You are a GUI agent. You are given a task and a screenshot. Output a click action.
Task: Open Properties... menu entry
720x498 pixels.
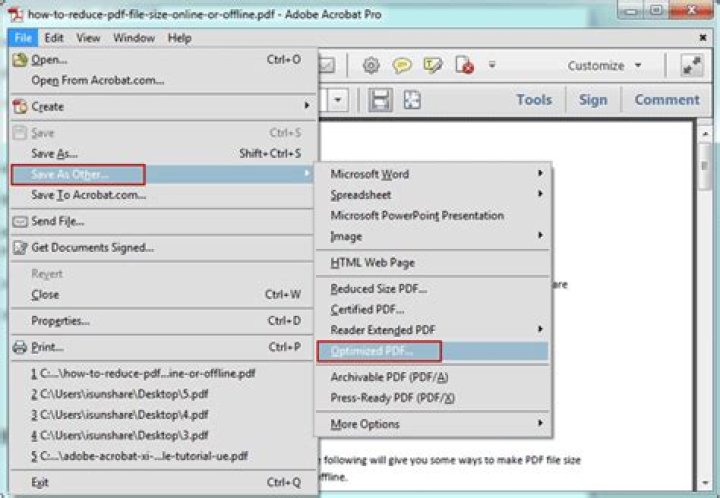pos(162,321)
